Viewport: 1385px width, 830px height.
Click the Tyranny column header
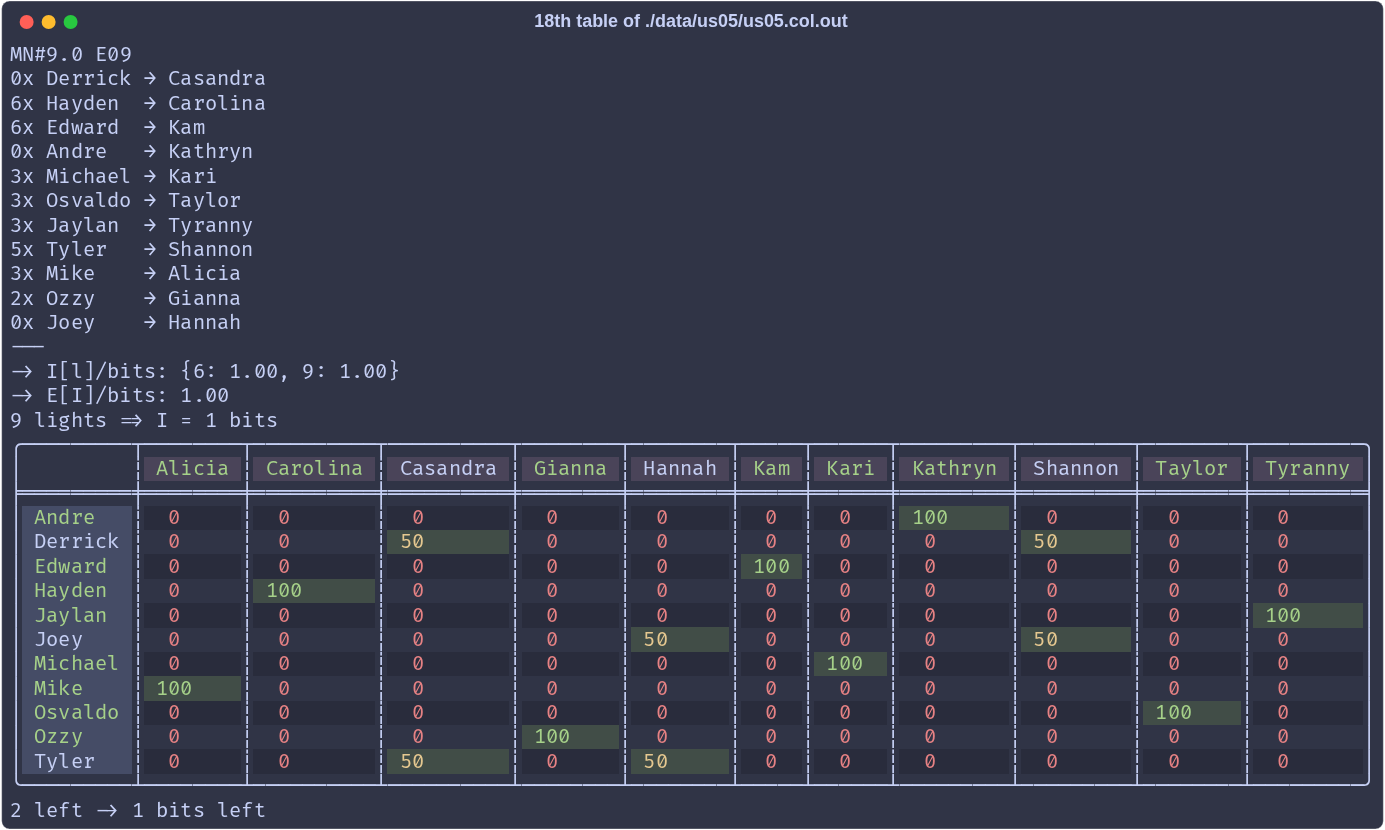tap(1308, 468)
